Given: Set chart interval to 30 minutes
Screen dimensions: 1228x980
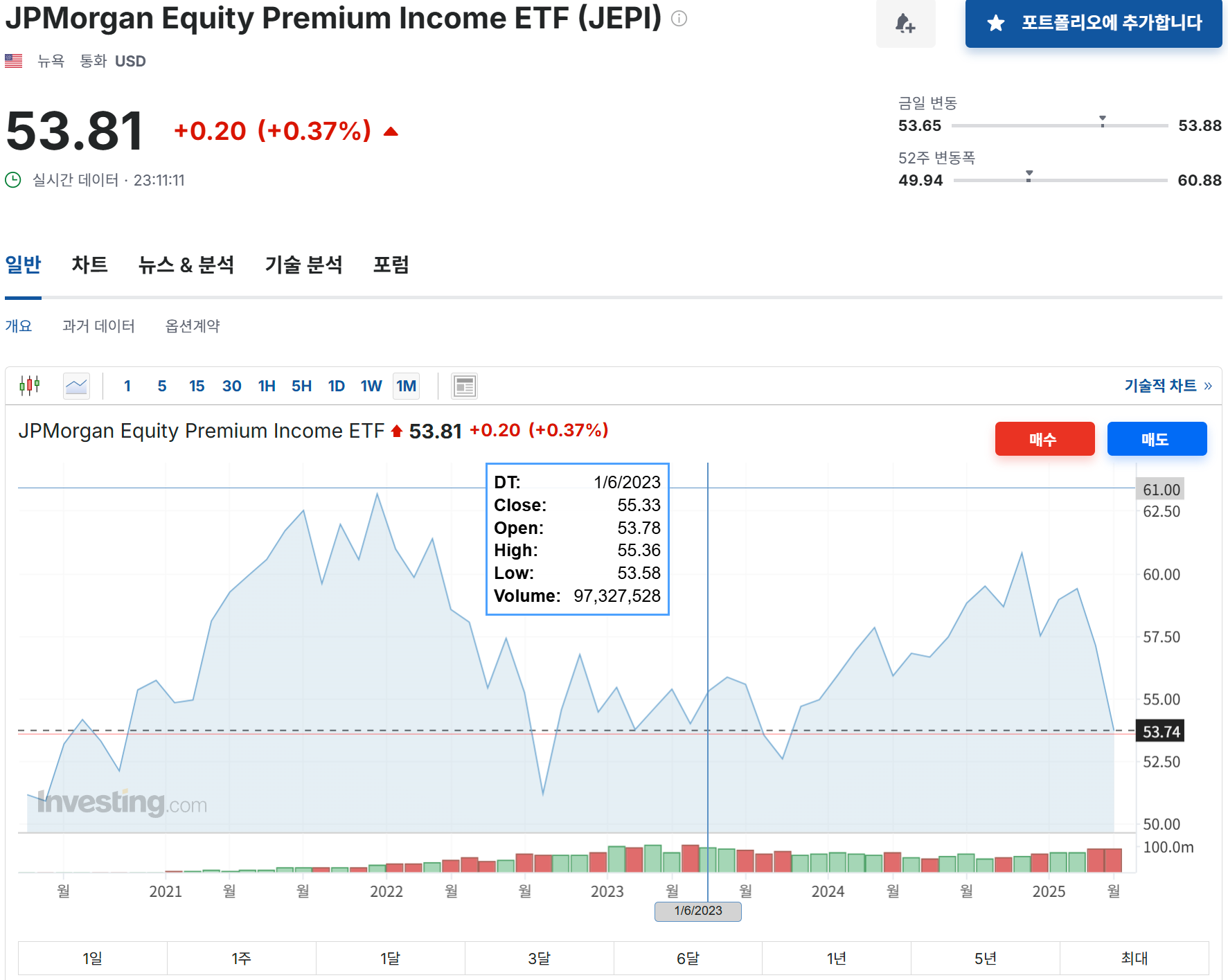Looking at the screenshot, I should (x=232, y=386).
